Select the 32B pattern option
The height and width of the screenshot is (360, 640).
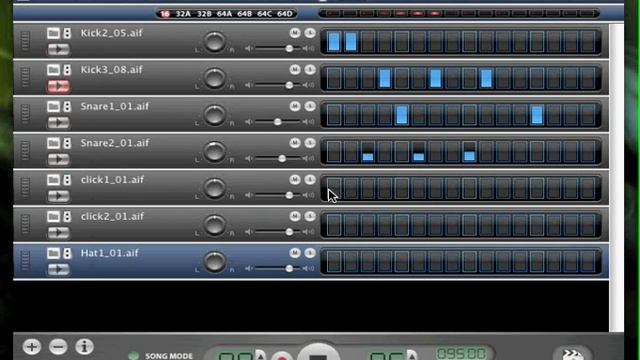point(204,14)
